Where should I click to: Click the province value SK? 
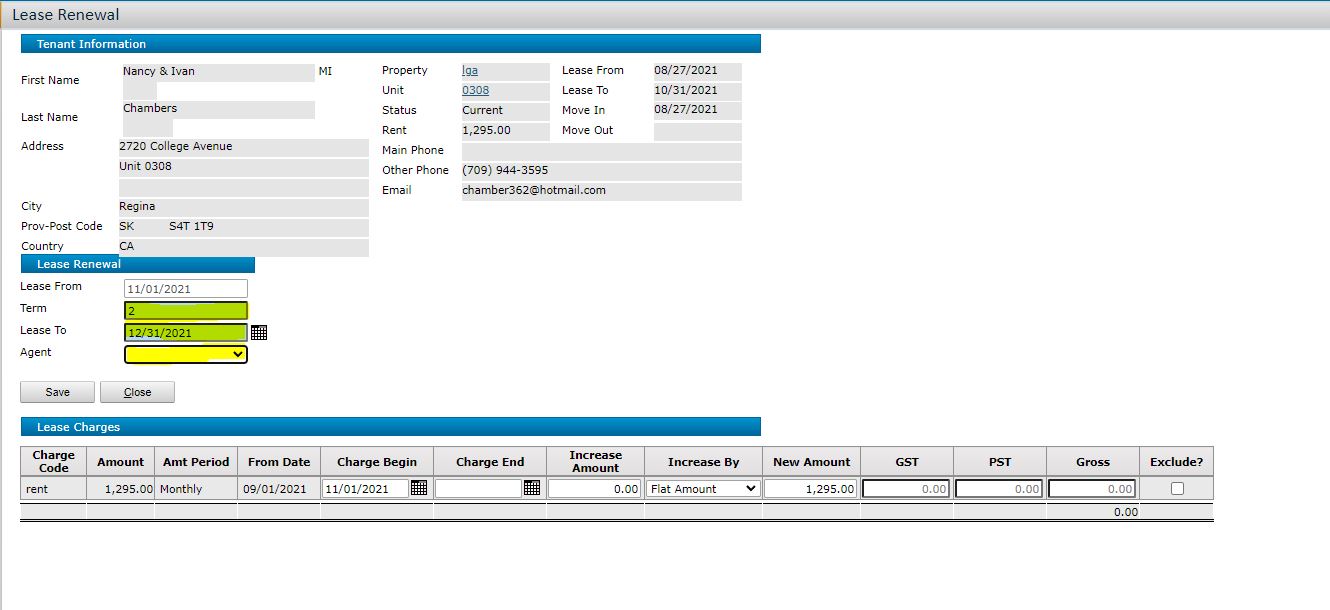pyautogui.click(x=126, y=226)
